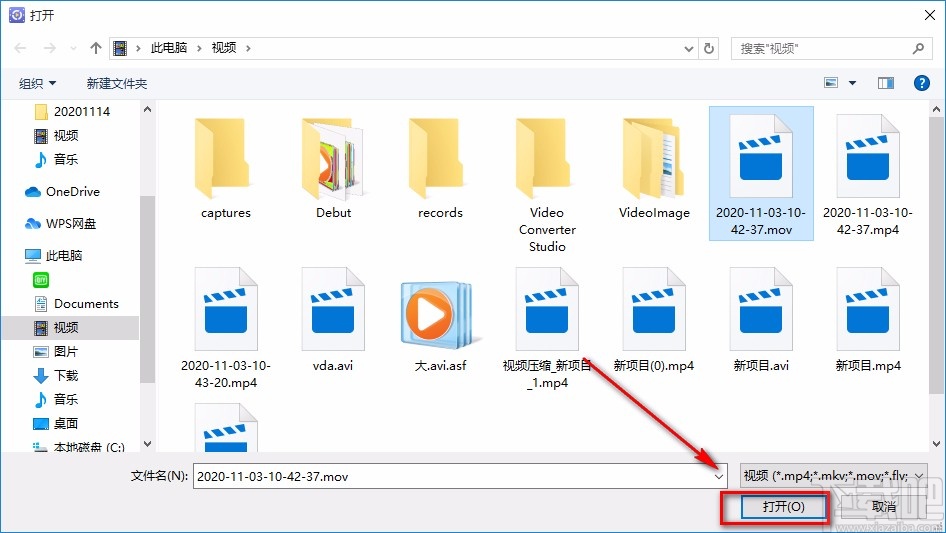Open WPS网盘 in the navigation pane
Image resolution: width=946 pixels, height=533 pixels.
pos(60,224)
